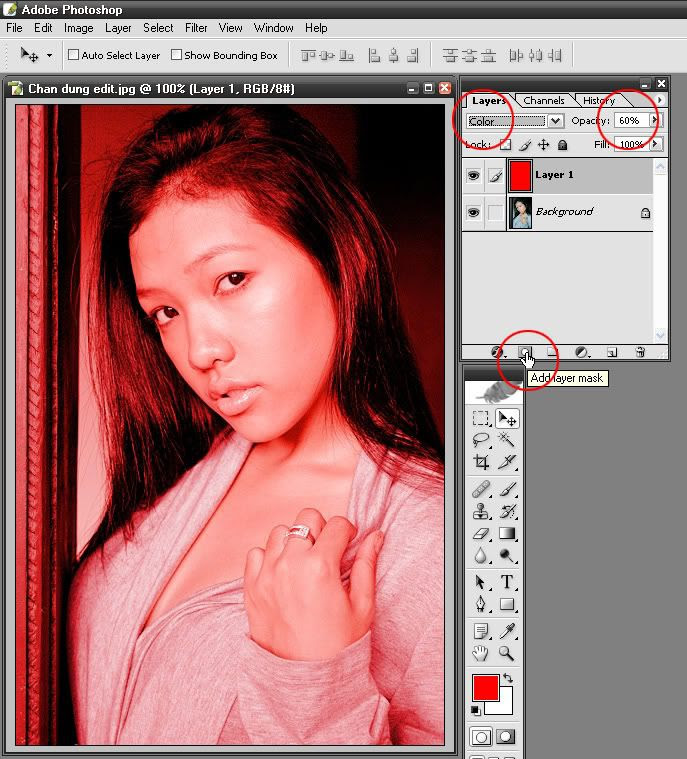The width and height of the screenshot is (687, 759).
Task: Open the Edit menu
Action: coord(43,28)
